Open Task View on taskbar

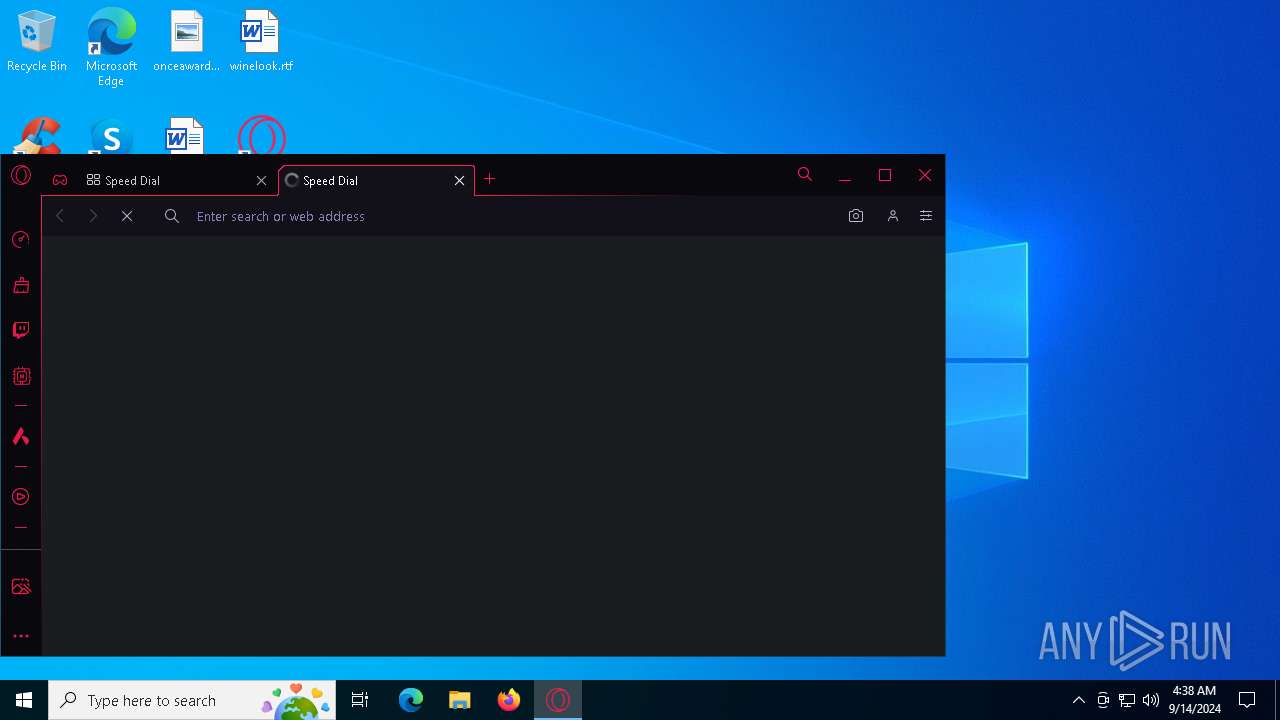pos(360,700)
